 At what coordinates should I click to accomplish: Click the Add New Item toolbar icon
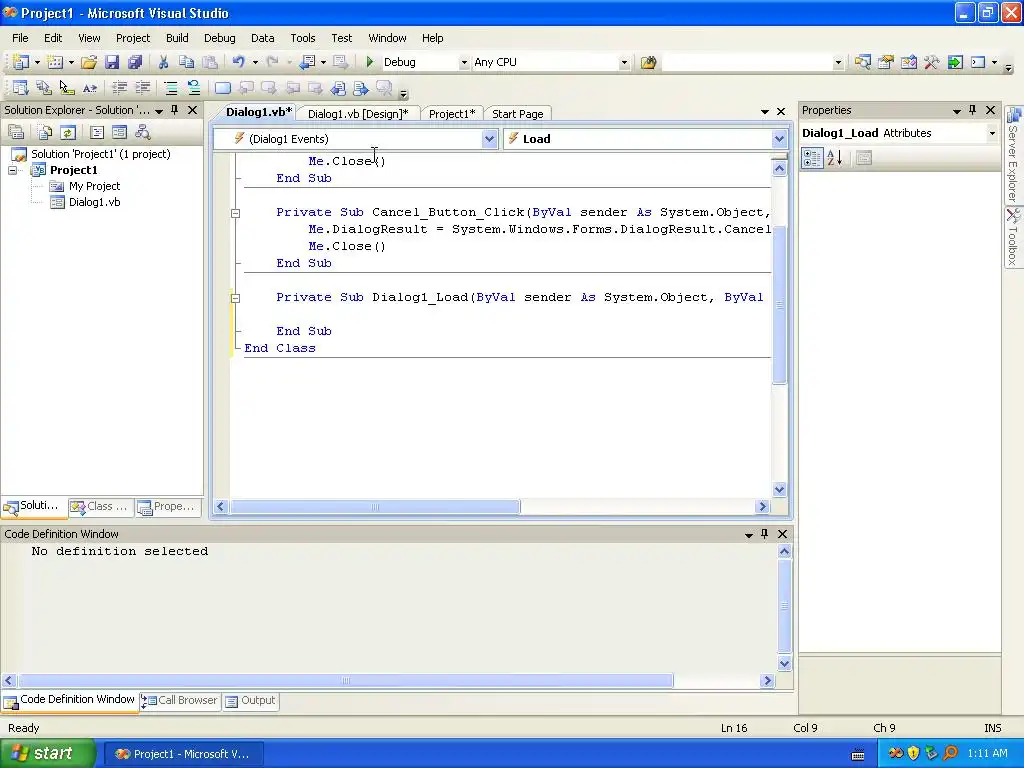(56, 62)
